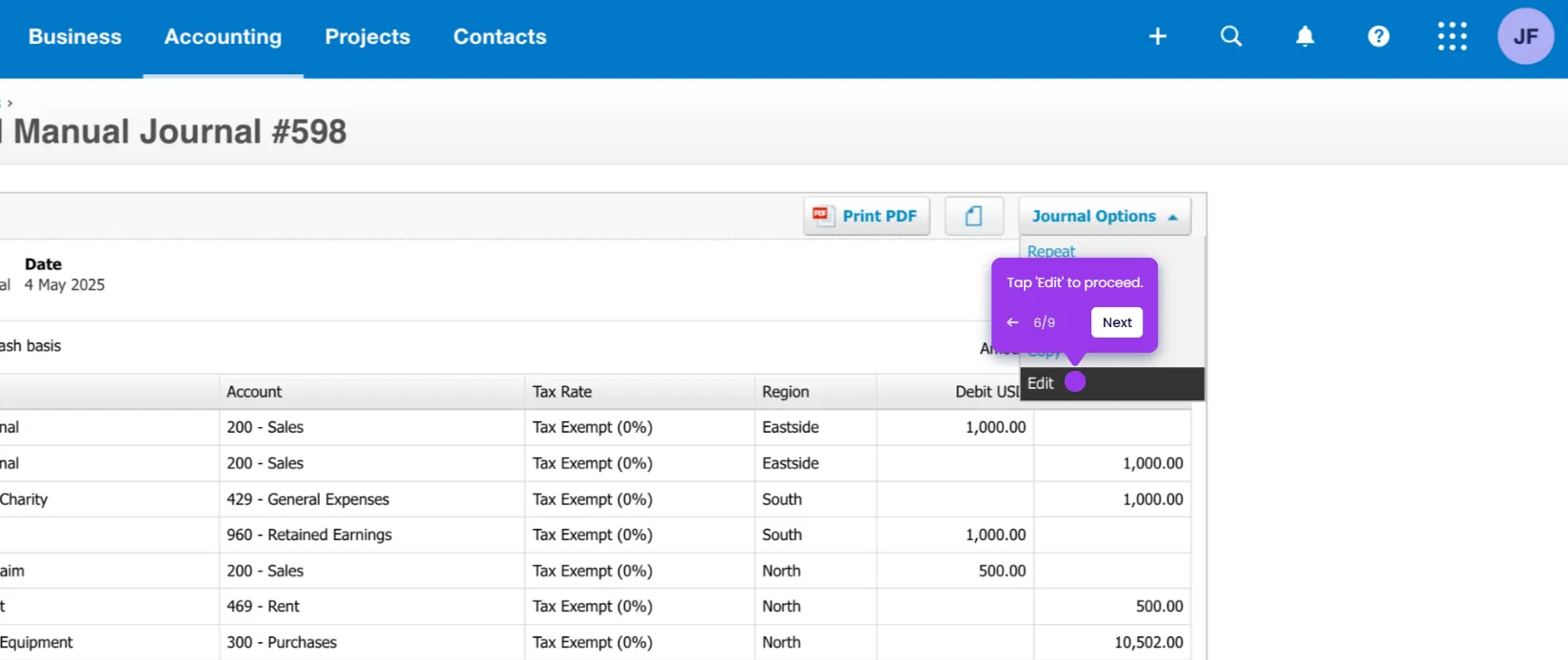Choose Repeat from Journal Options menu
This screenshot has height=660, width=1568.
click(1050, 251)
